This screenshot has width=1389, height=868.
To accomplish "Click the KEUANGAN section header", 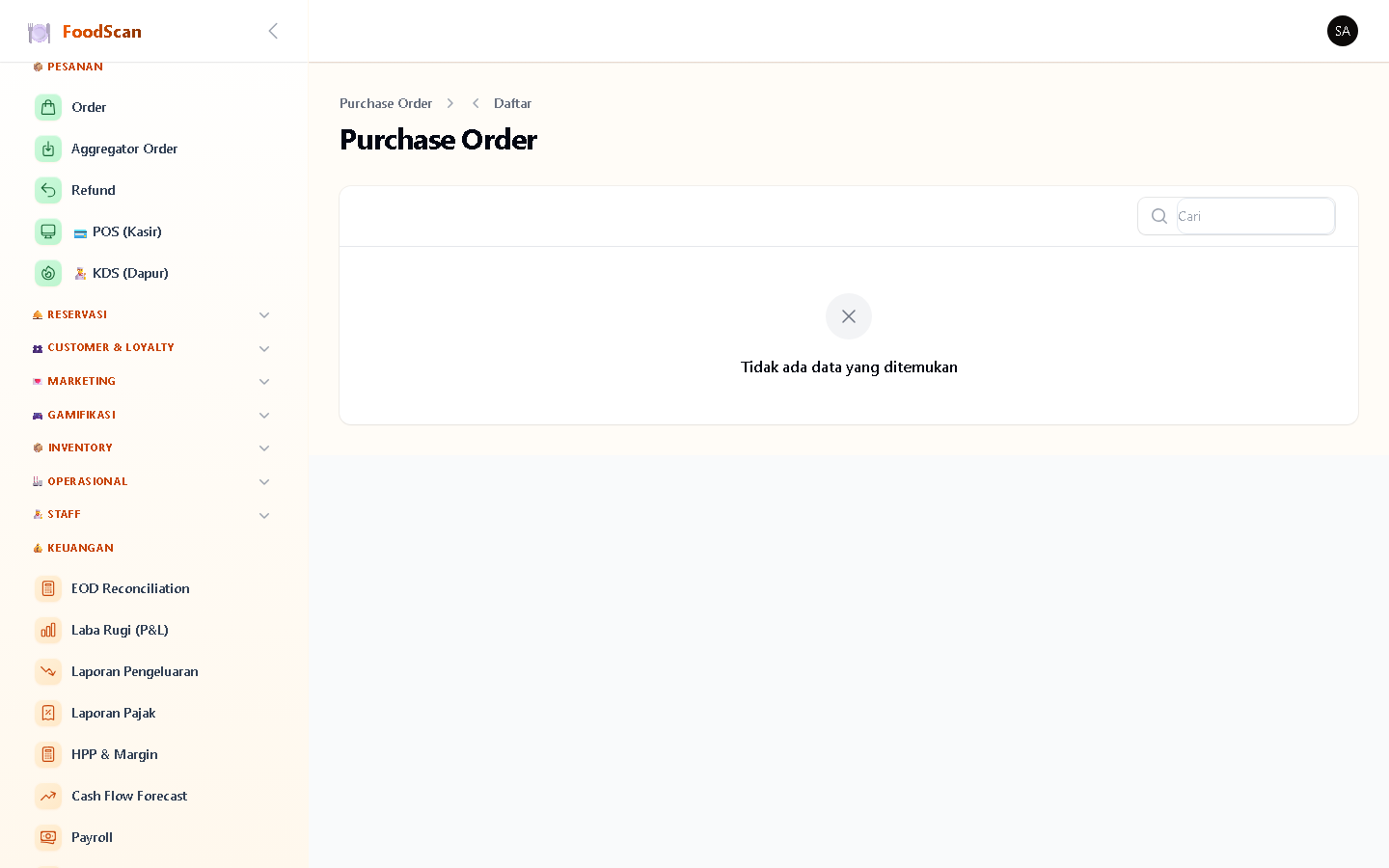I will (80, 548).
